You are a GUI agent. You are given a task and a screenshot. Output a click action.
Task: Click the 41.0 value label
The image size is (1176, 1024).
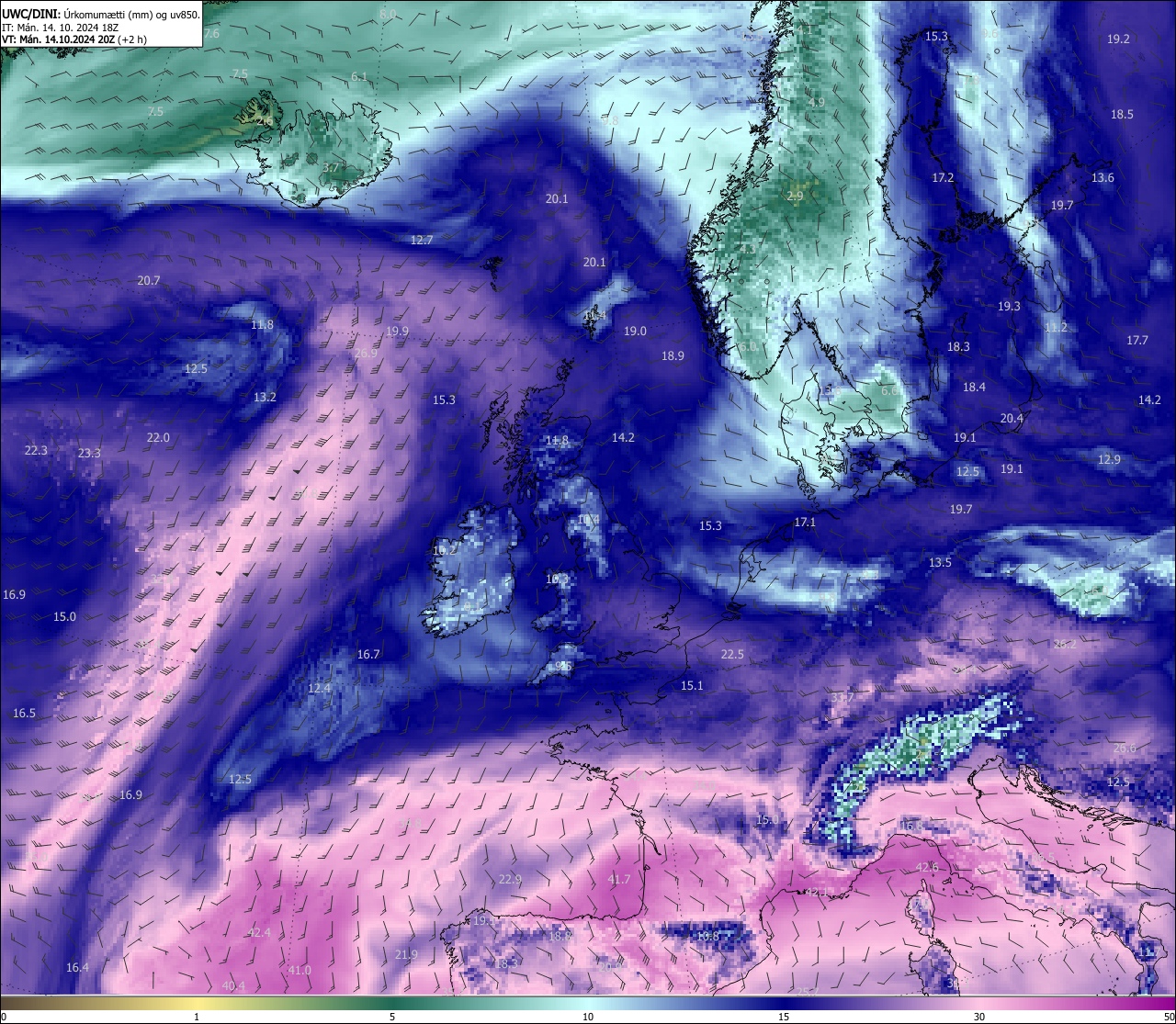(x=300, y=970)
